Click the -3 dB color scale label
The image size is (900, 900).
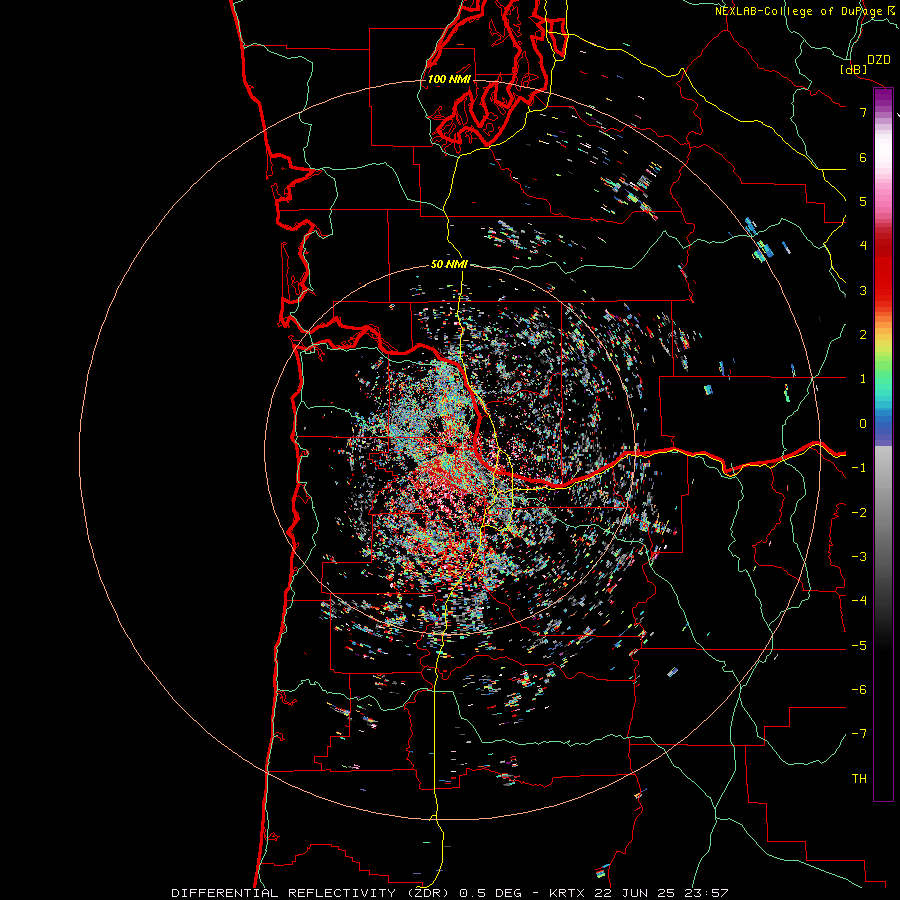tap(859, 557)
